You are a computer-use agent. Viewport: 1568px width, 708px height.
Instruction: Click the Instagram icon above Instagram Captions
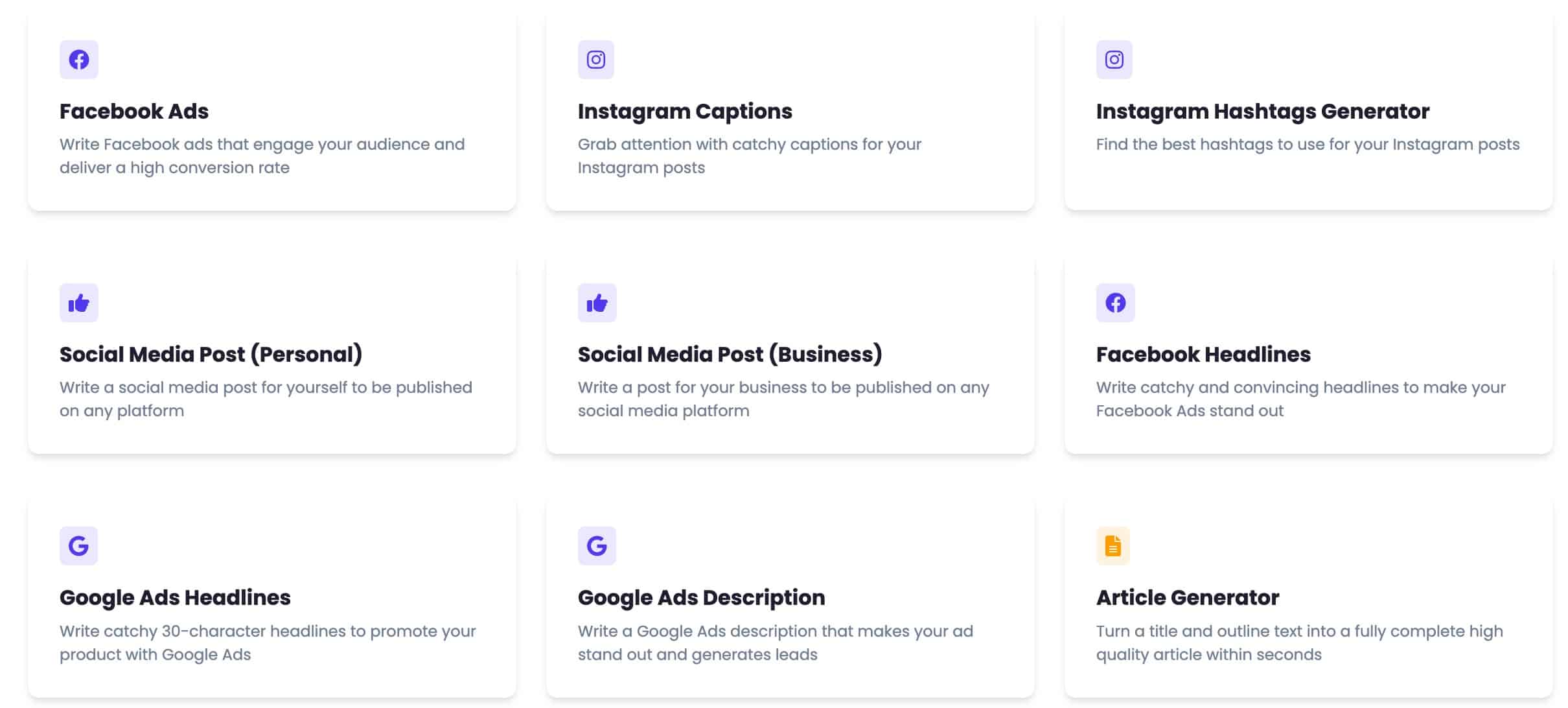[596, 60]
